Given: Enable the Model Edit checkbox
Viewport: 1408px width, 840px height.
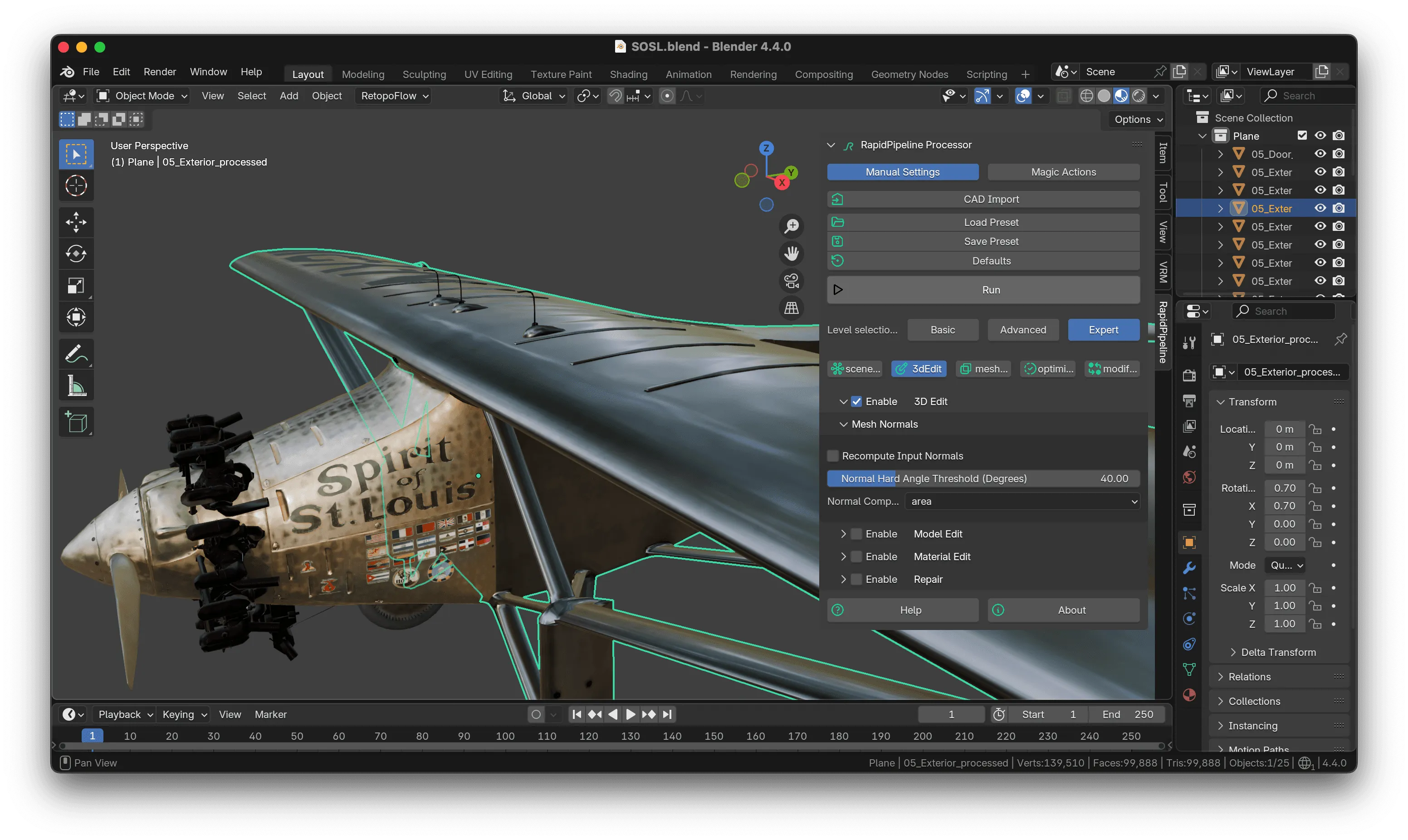Looking at the screenshot, I should click(857, 534).
